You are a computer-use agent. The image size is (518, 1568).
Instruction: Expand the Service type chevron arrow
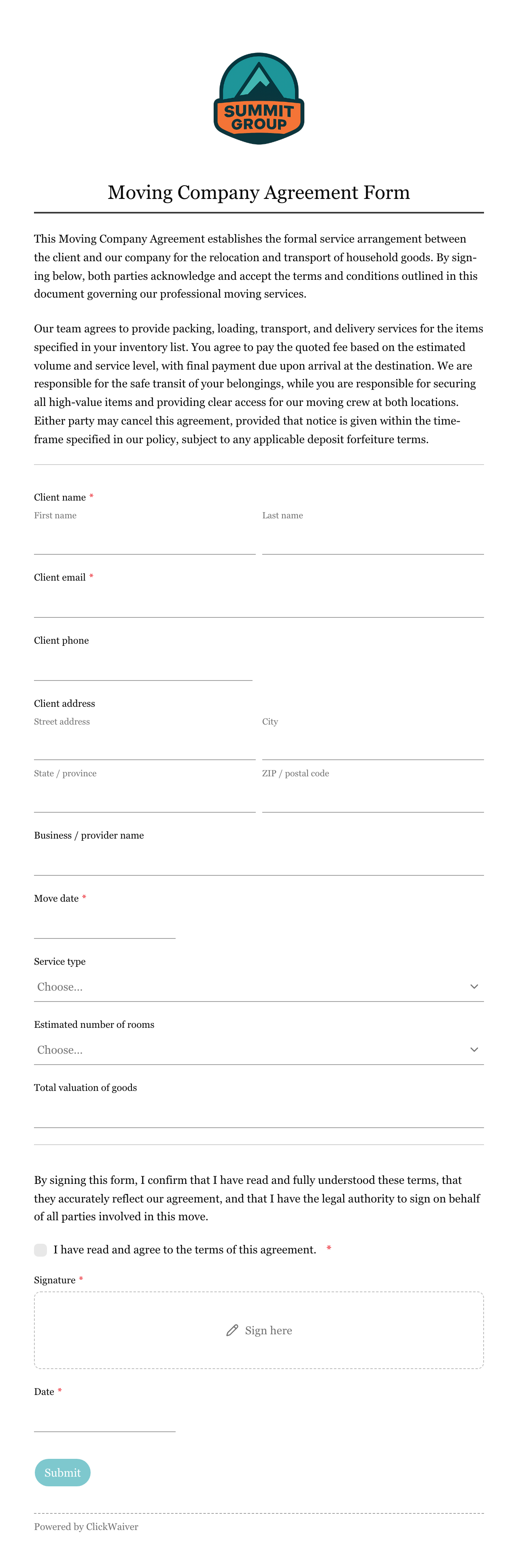(x=474, y=986)
